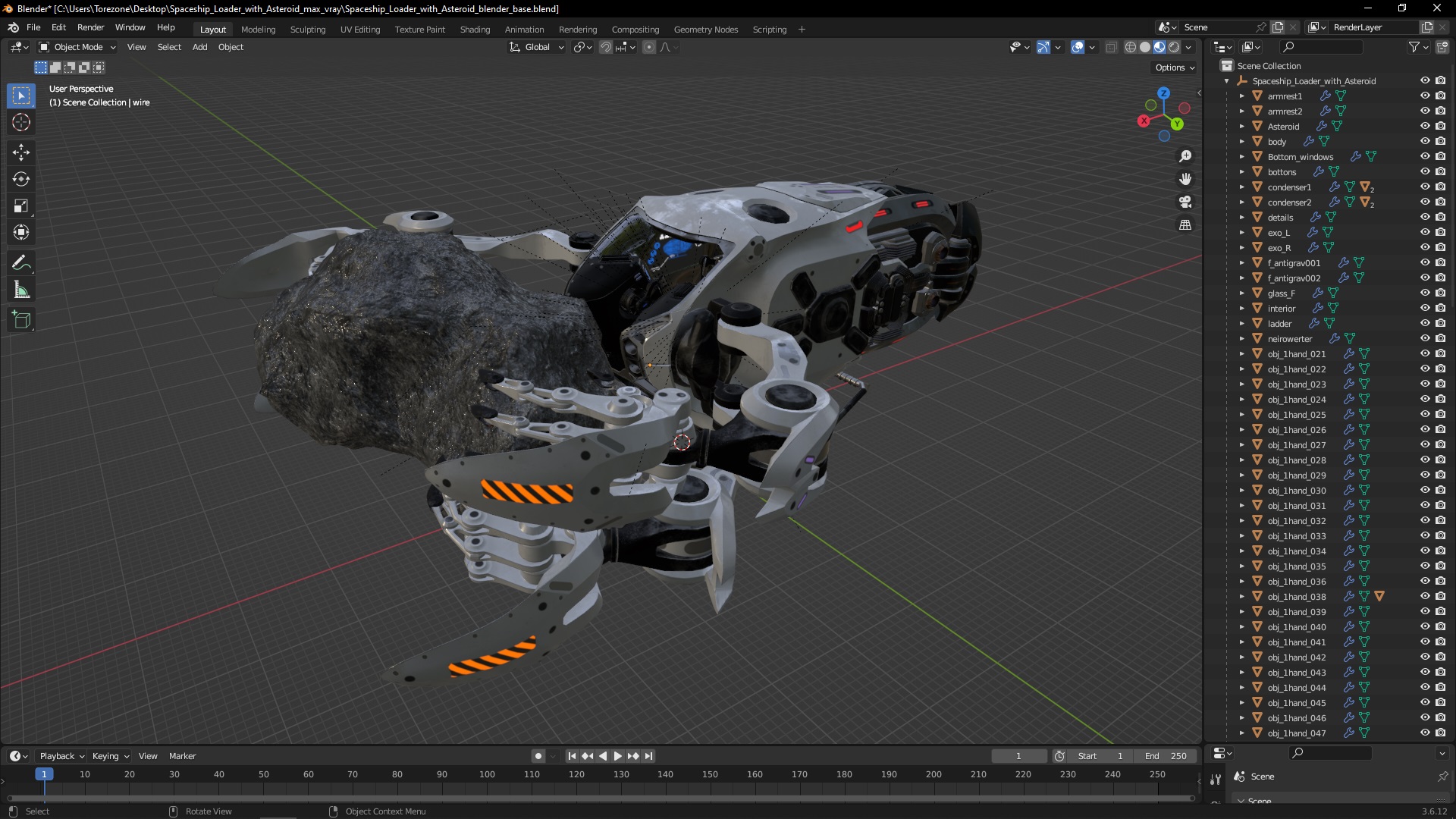Choose the Measure tool
The height and width of the screenshot is (819, 1456).
pyautogui.click(x=21, y=290)
